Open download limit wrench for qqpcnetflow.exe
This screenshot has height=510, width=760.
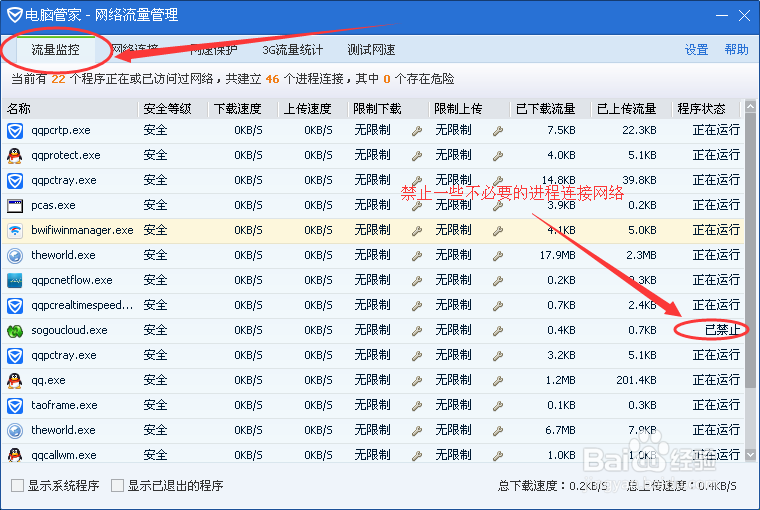[417, 281]
